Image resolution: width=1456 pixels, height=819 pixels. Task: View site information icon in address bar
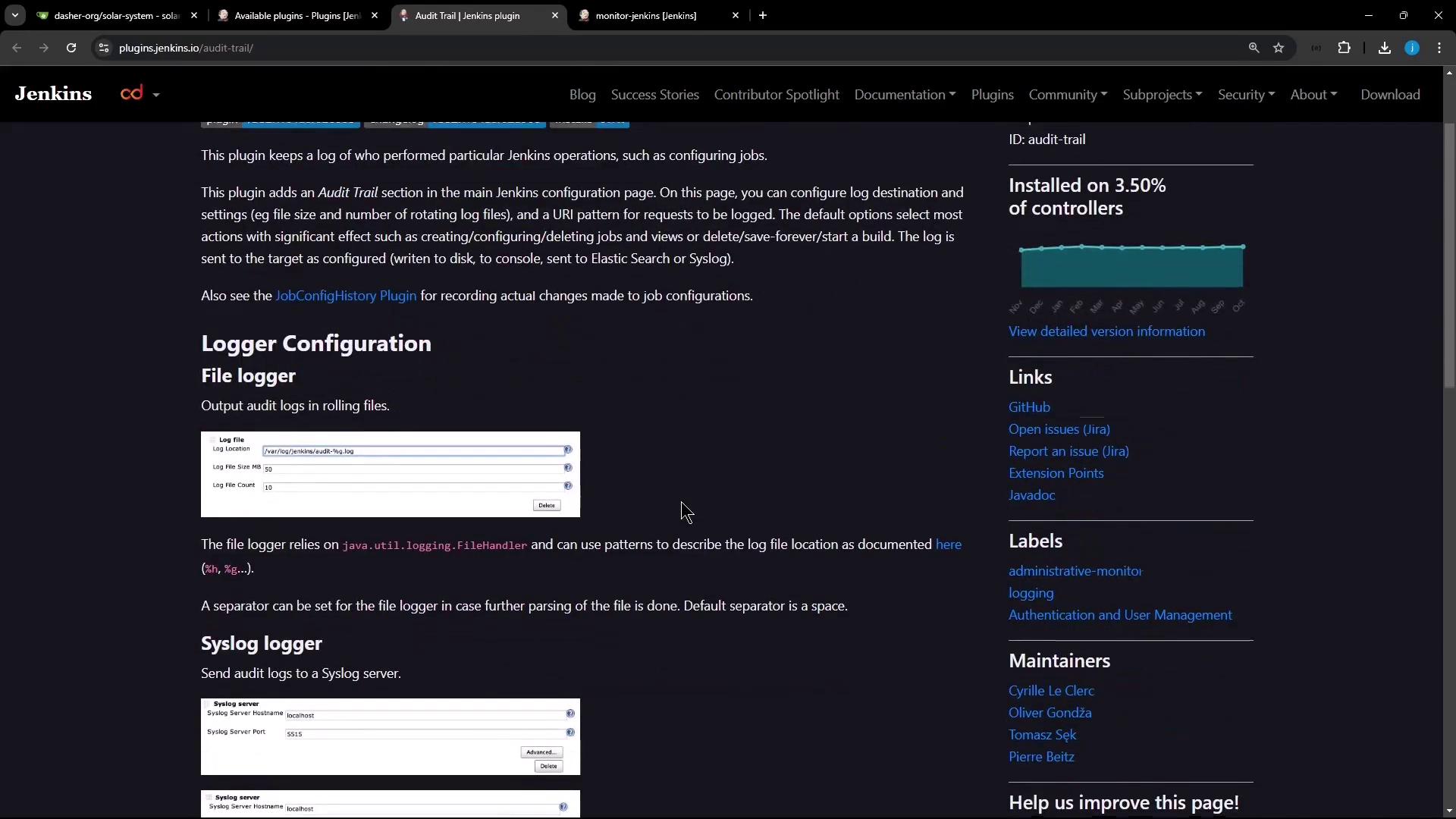pyautogui.click(x=104, y=48)
